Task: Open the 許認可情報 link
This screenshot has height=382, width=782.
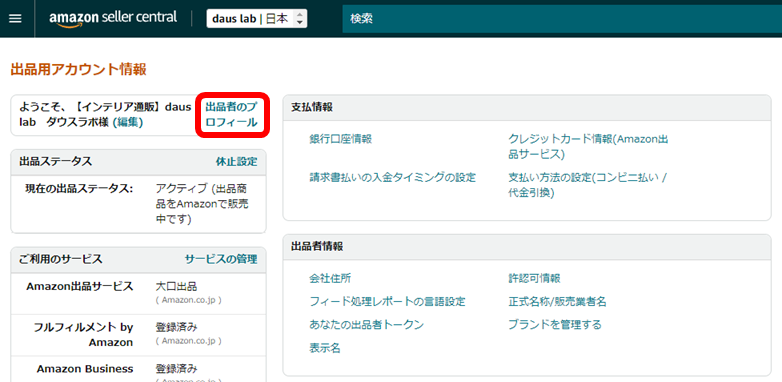Action: click(534, 278)
